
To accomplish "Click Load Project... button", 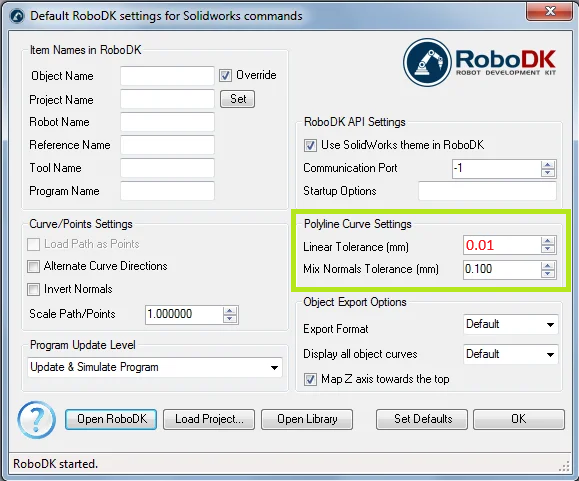I will pos(209,419).
